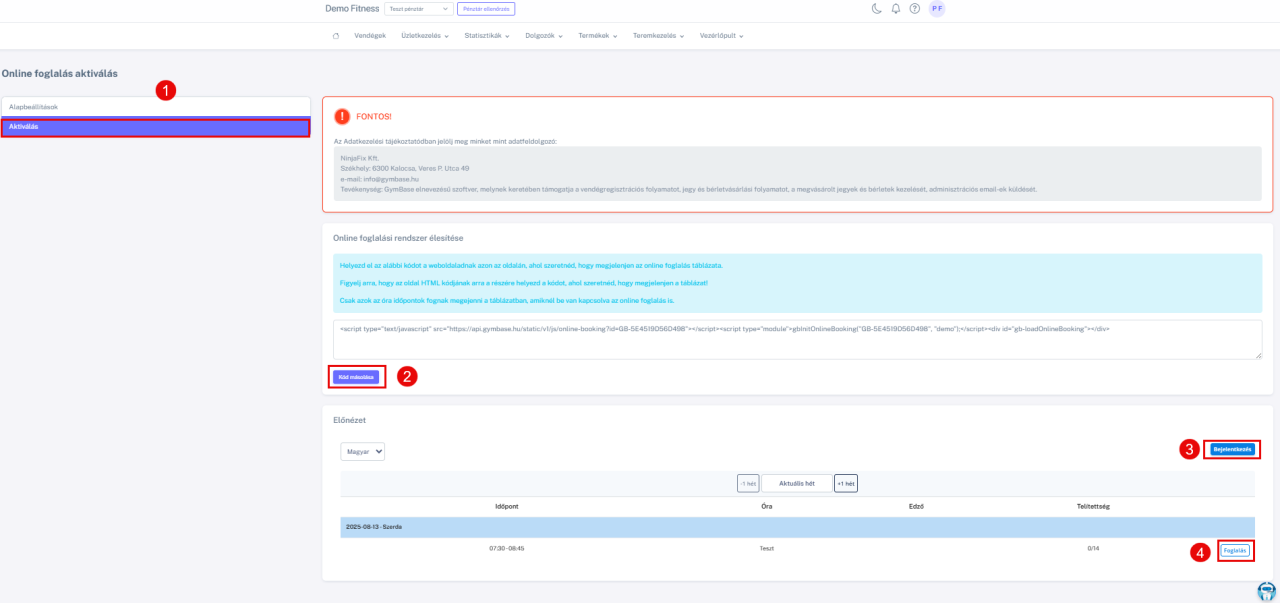Open the Vendégek menu item
This screenshot has width=1280, height=603.
pos(370,36)
